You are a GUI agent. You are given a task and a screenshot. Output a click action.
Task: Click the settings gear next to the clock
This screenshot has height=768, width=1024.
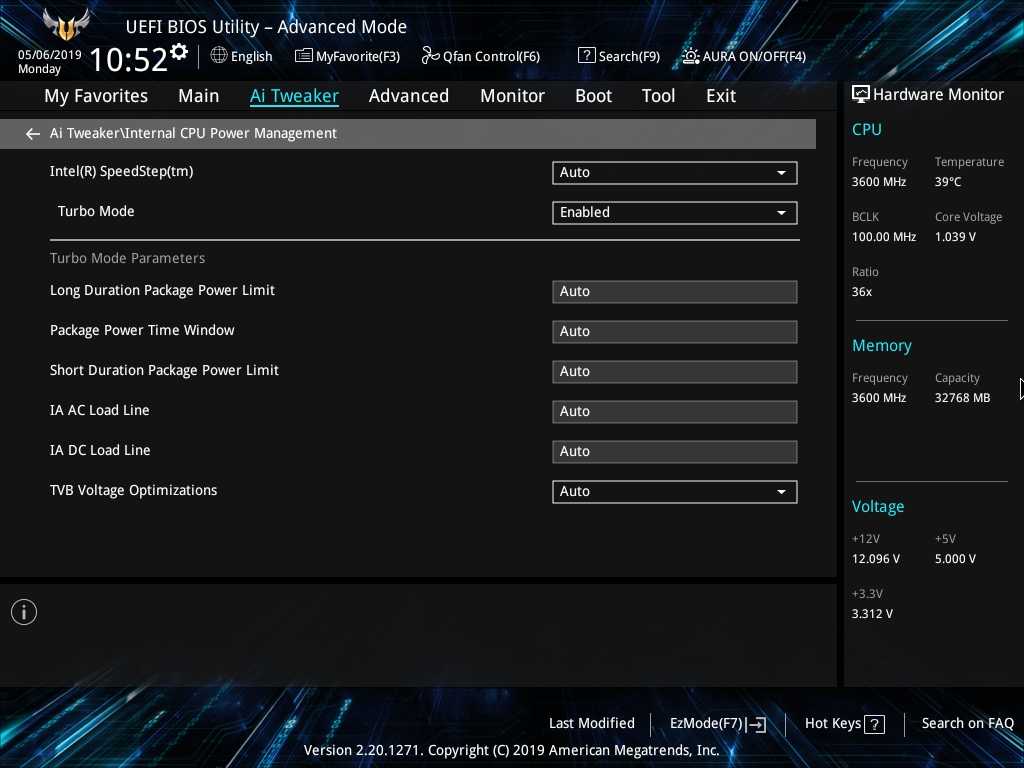pyautogui.click(x=179, y=51)
